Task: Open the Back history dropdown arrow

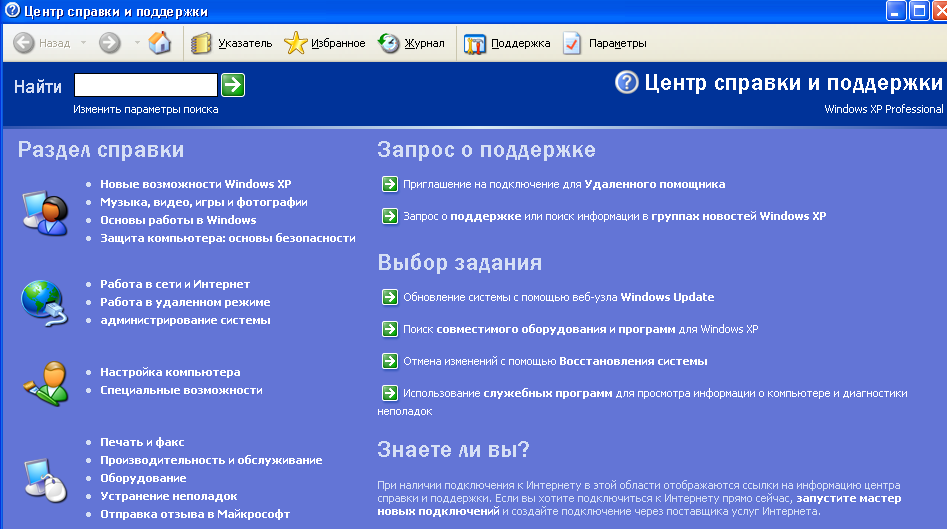Action: click(83, 43)
